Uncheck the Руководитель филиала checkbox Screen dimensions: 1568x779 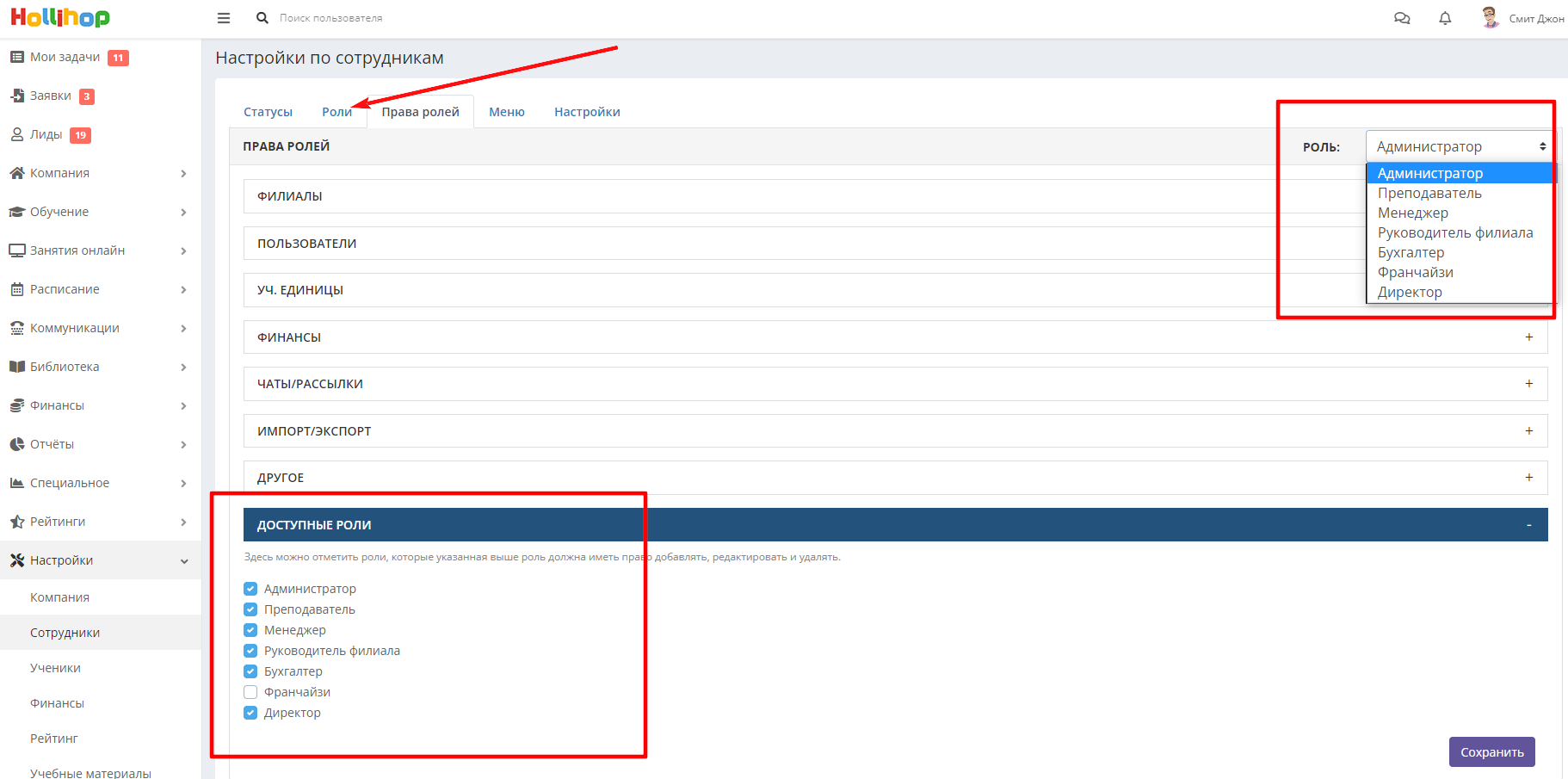point(250,651)
